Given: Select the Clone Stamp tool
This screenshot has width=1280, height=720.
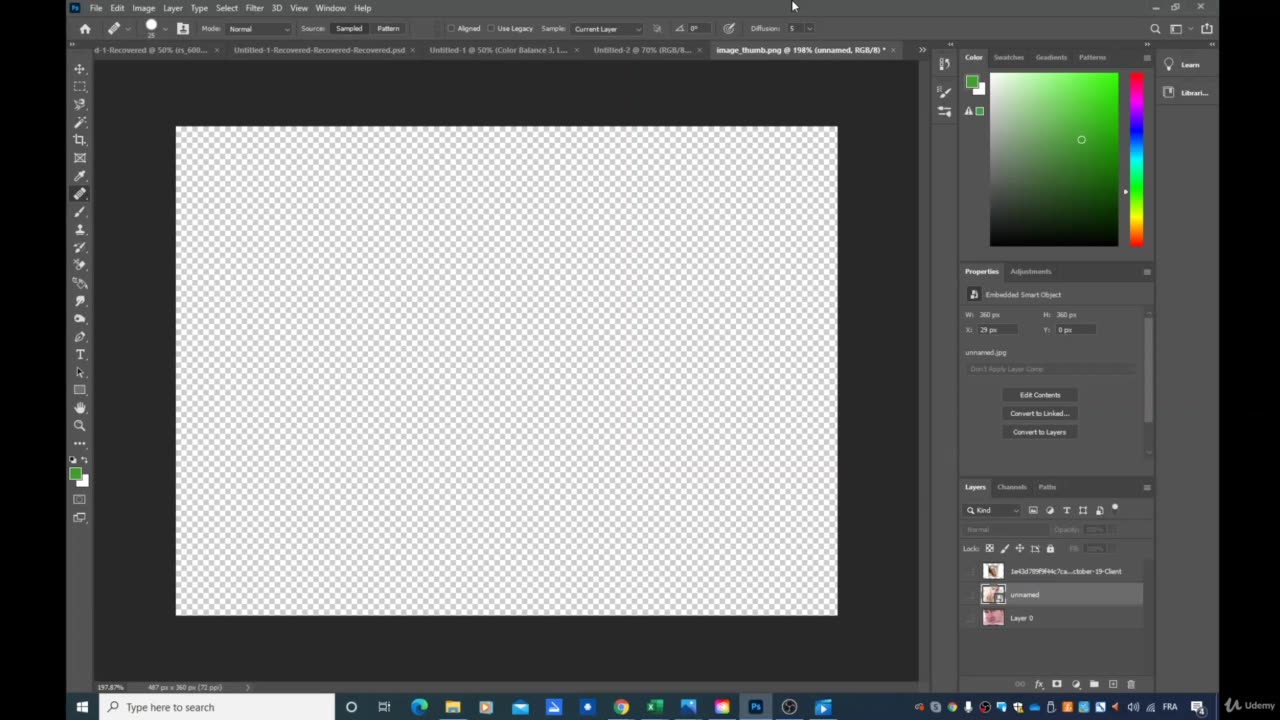Looking at the screenshot, I should pyautogui.click(x=80, y=230).
